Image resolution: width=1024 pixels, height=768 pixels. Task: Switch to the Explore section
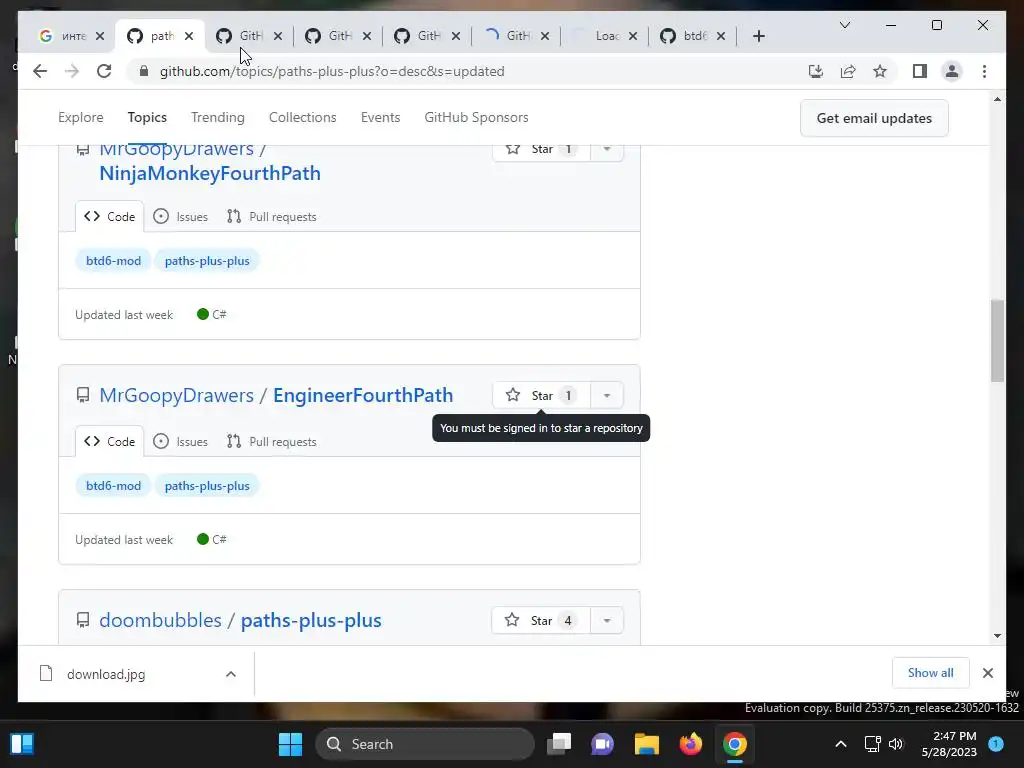tap(80, 118)
